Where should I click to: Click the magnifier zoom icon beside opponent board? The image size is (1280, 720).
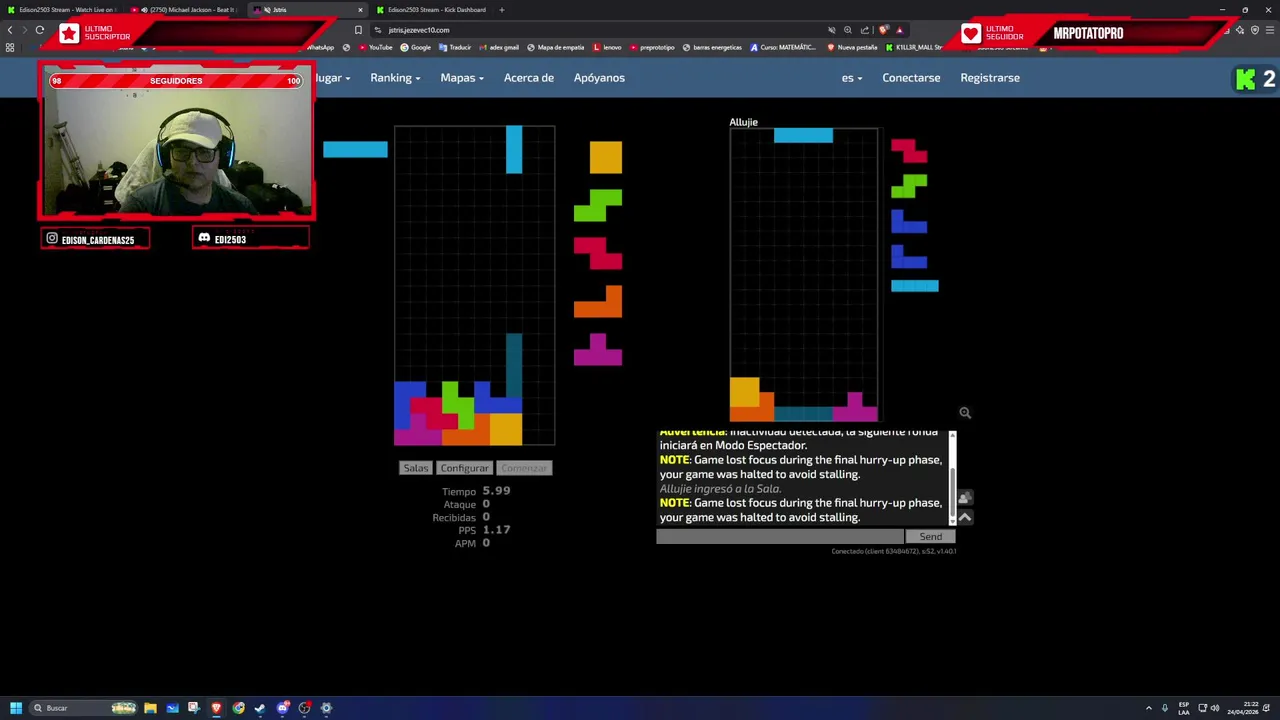(x=965, y=412)
